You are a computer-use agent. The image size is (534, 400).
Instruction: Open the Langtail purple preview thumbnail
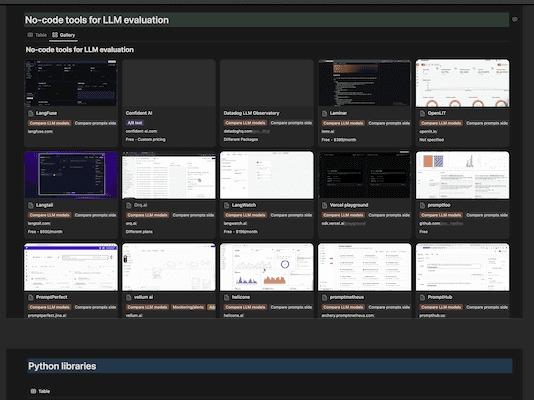(71, 175)
